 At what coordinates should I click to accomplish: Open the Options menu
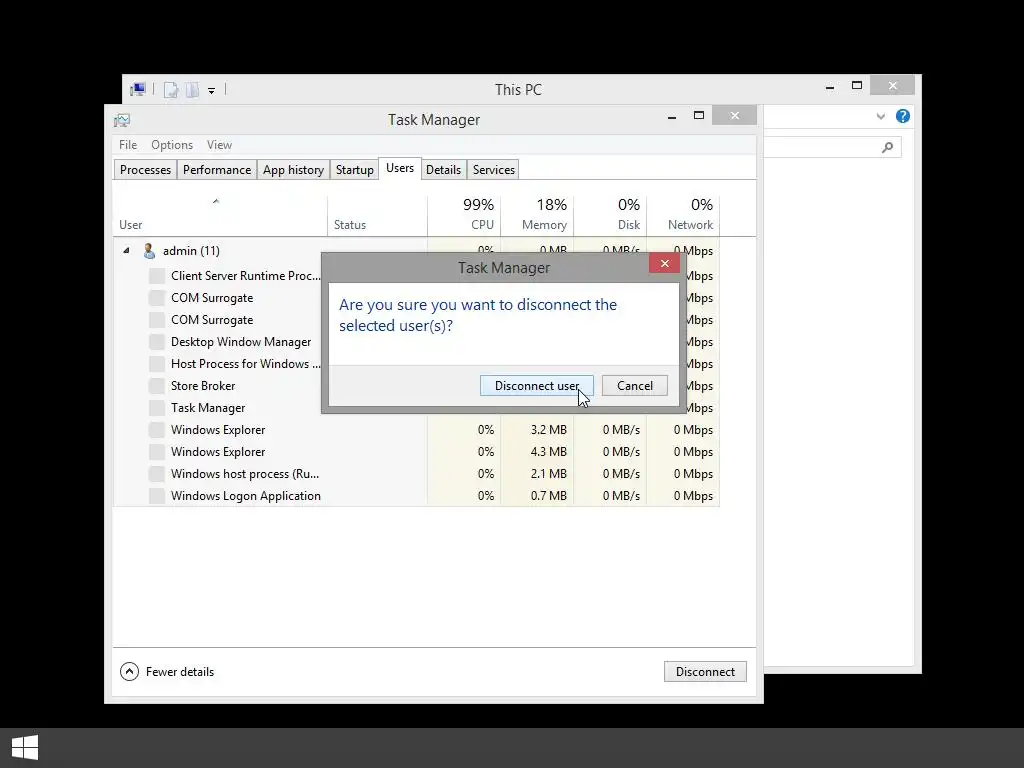[x=172, y=145]
